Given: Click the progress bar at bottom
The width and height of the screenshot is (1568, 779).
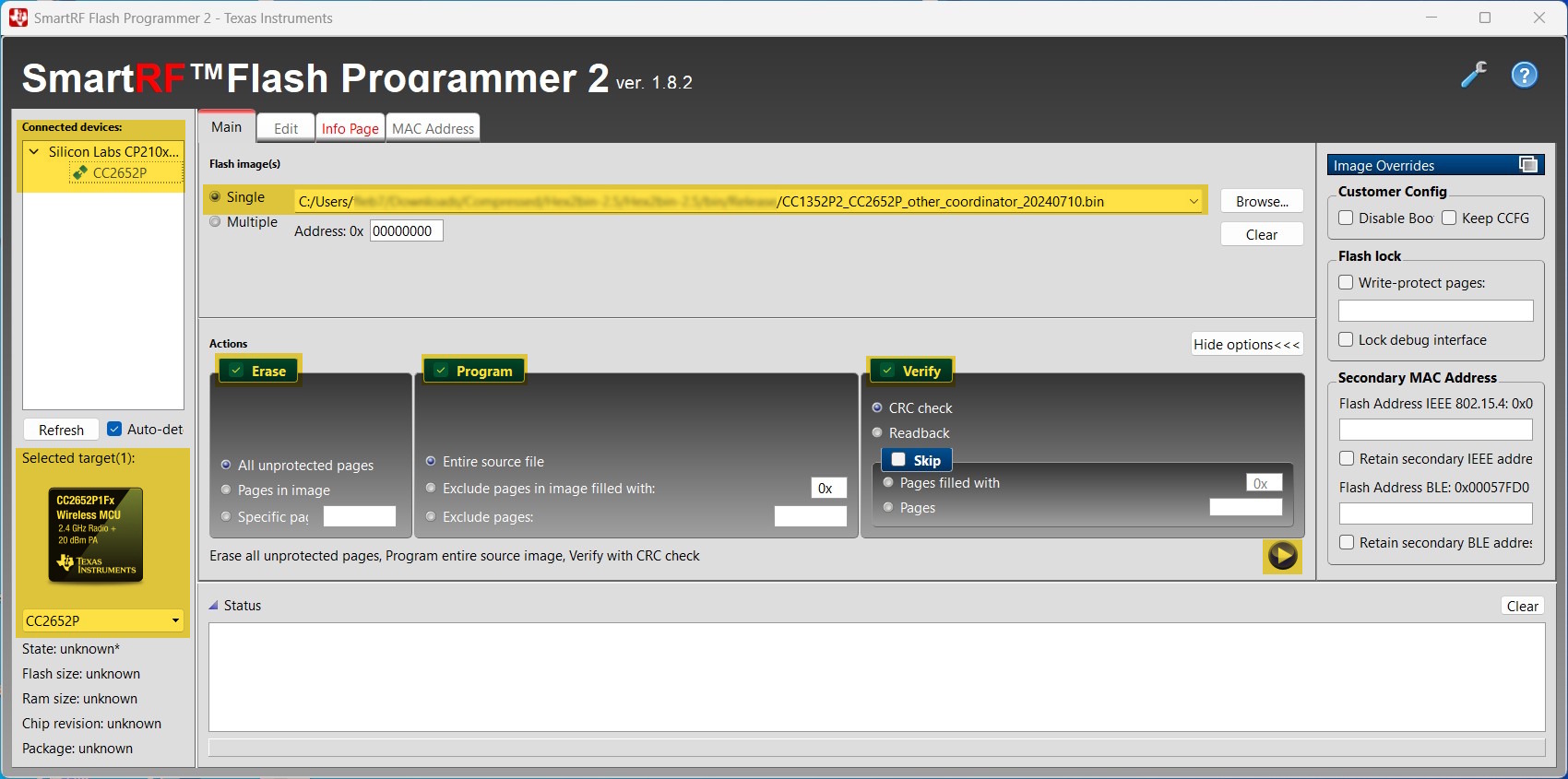Looking at the screenshot, I should point(877,747).
